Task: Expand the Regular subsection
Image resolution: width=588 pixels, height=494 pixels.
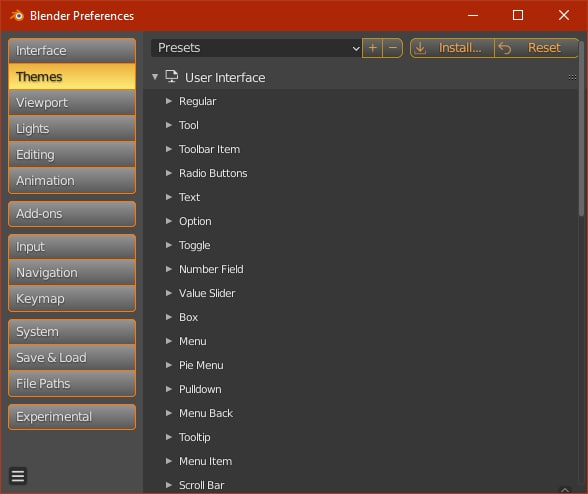Action: click(x=169, y=101)
